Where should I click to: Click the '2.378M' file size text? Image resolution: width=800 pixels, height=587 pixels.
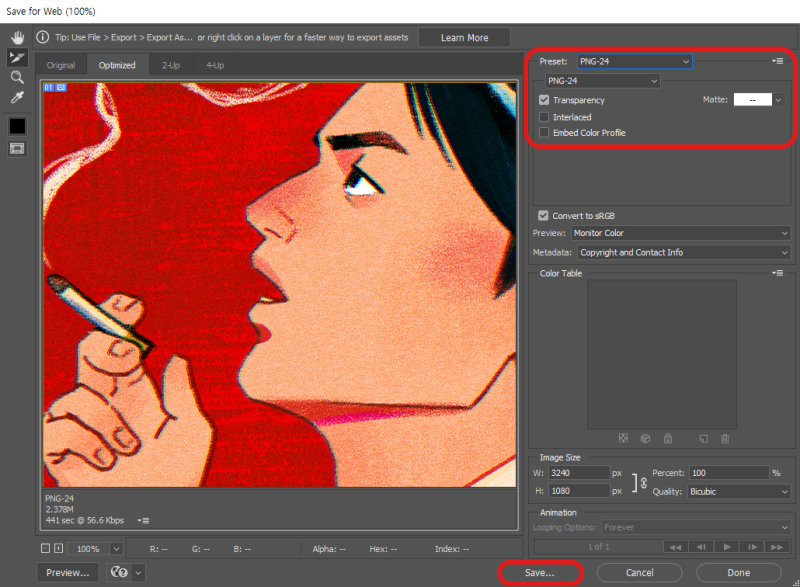60,509
